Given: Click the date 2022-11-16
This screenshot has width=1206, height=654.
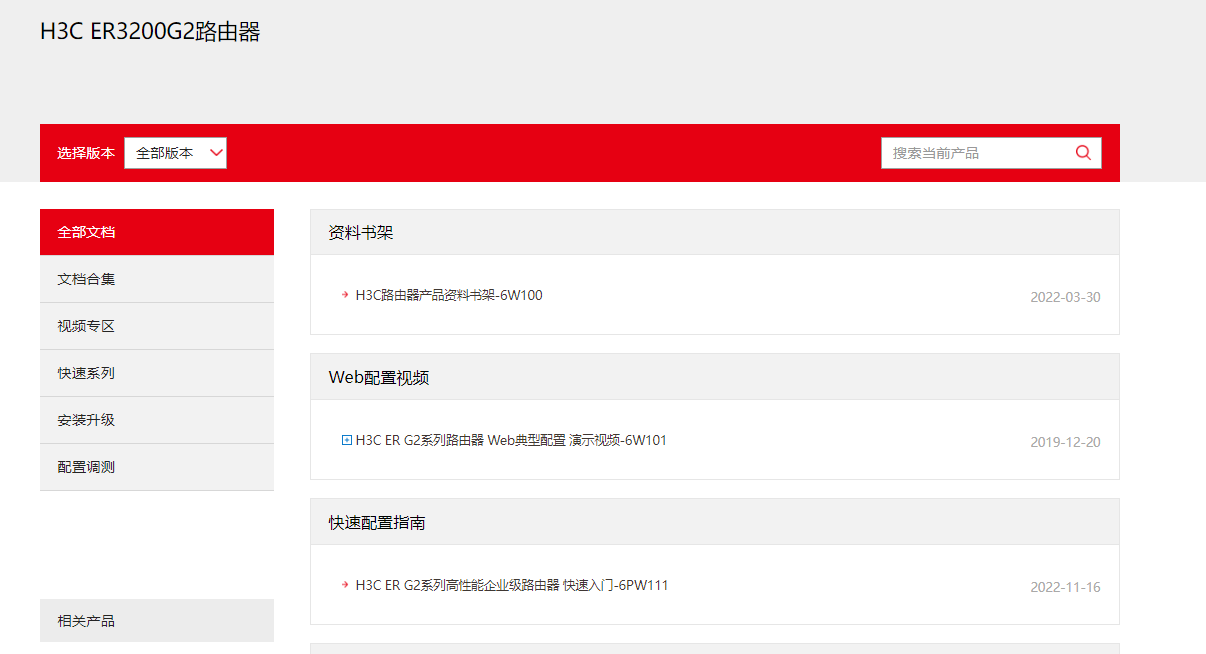Looking at the screenshot, I should pos(1065,587).
